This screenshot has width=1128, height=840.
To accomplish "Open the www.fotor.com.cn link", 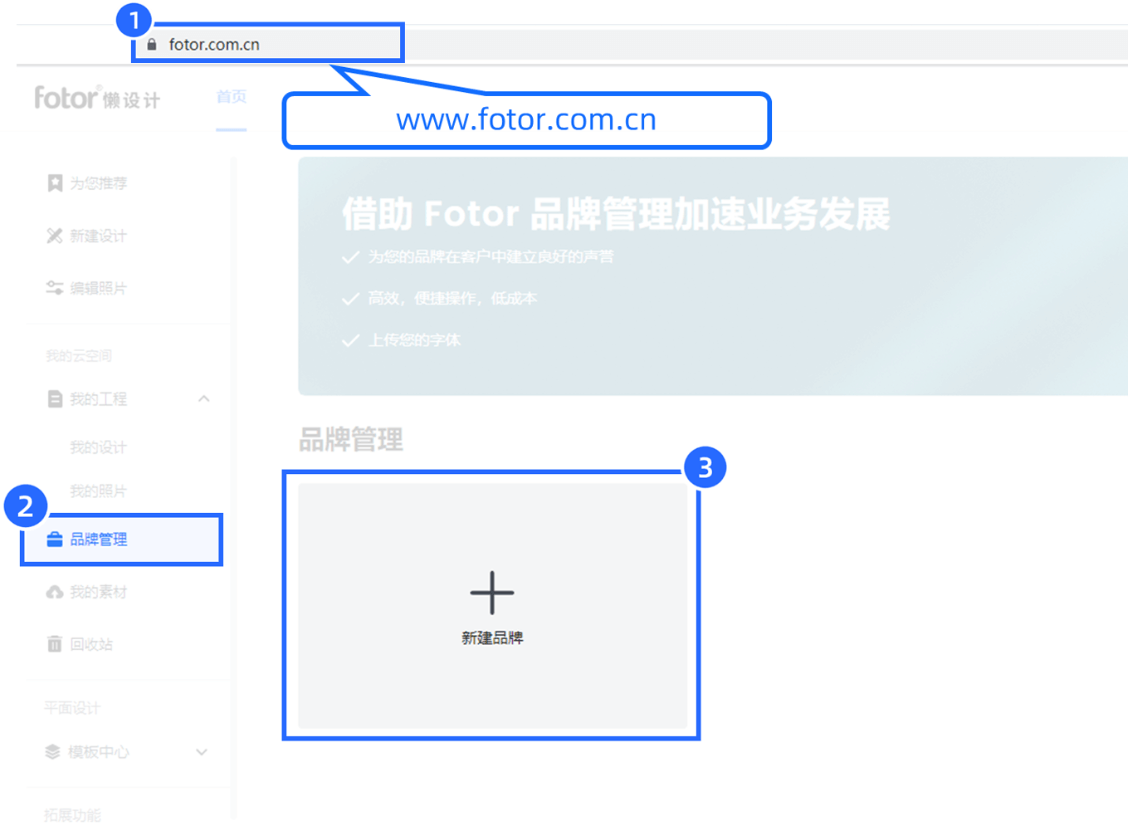I will tap(527, 120).
